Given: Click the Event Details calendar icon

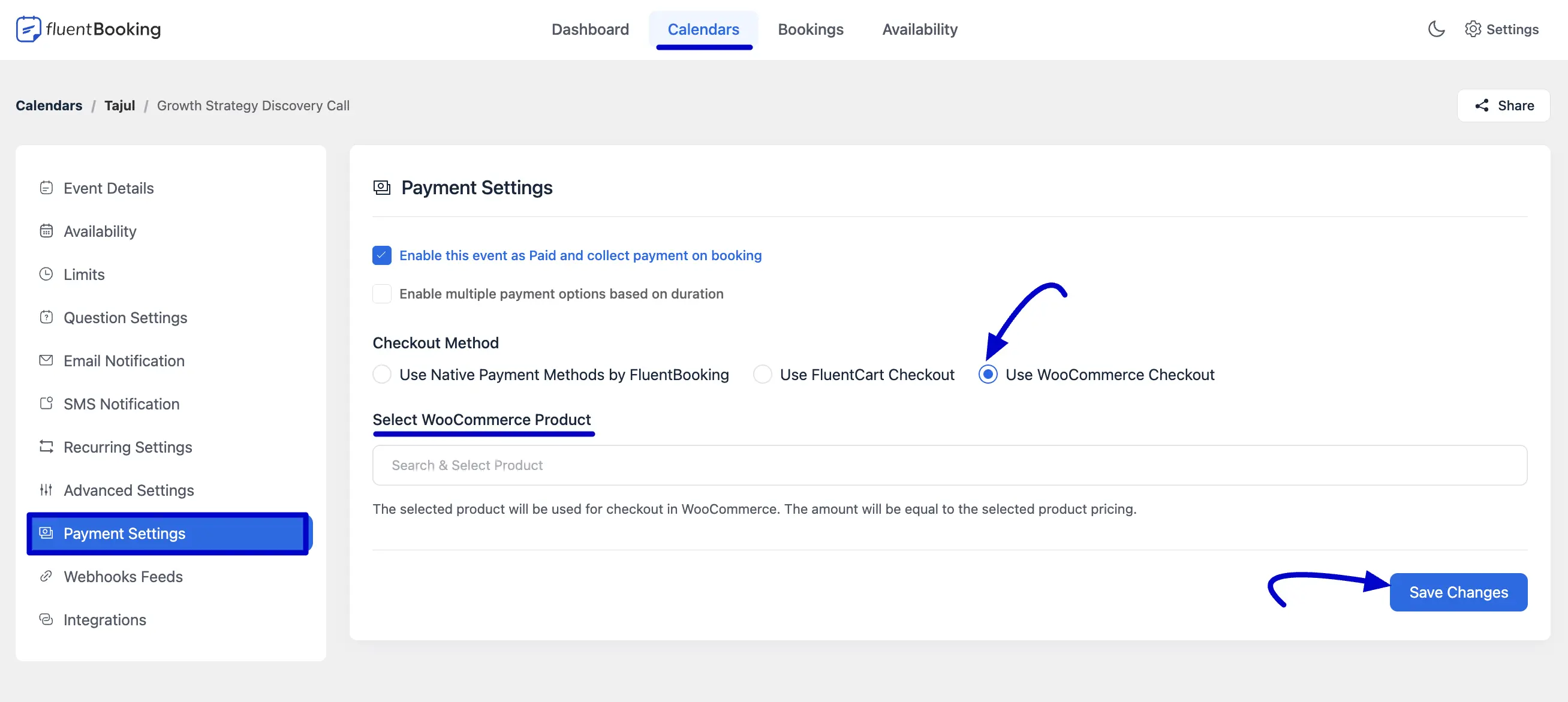Looking at the screenshot, I should point(46,188).
